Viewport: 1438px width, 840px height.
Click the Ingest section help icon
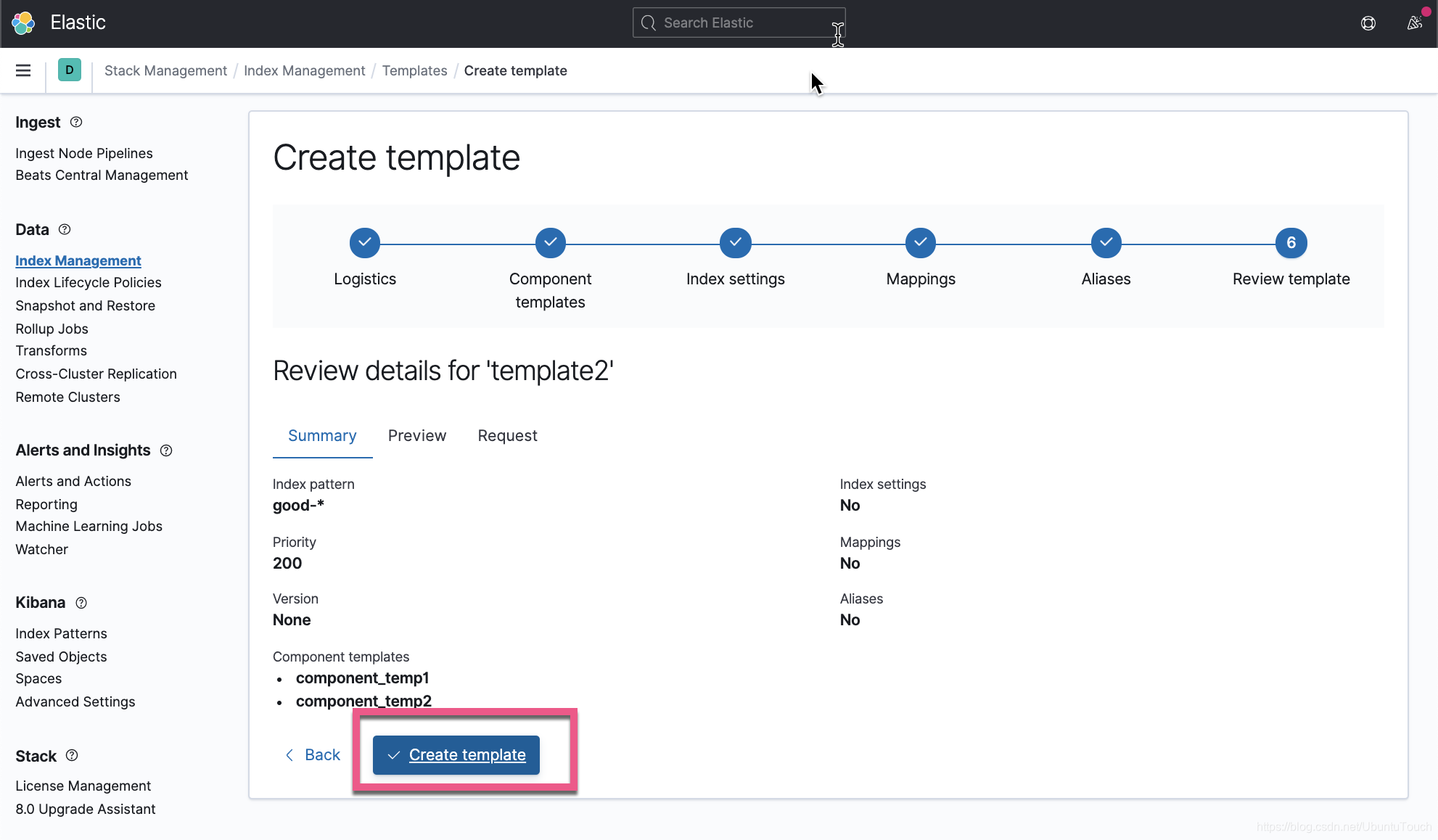[x=76, y=122]
